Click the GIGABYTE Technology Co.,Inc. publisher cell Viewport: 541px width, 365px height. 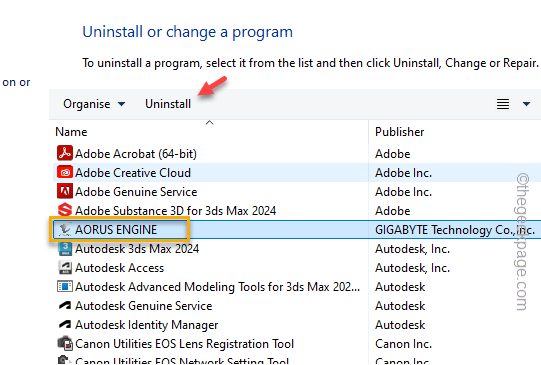point(455,230)
